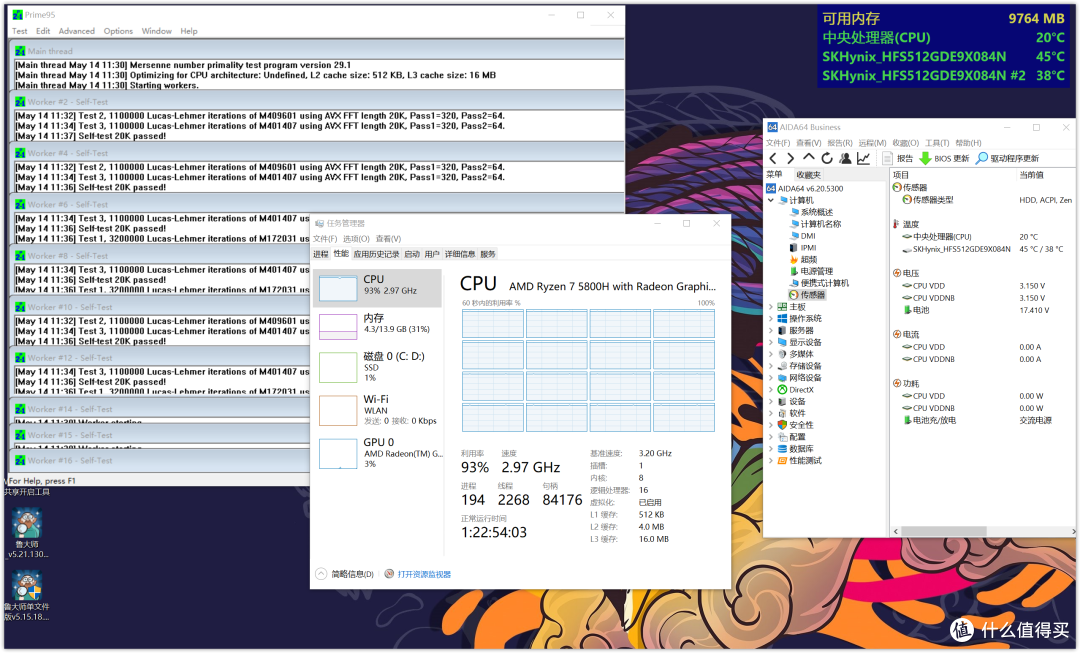
Task: Open the Edit menu in Prime95
Action: point(43,31)
